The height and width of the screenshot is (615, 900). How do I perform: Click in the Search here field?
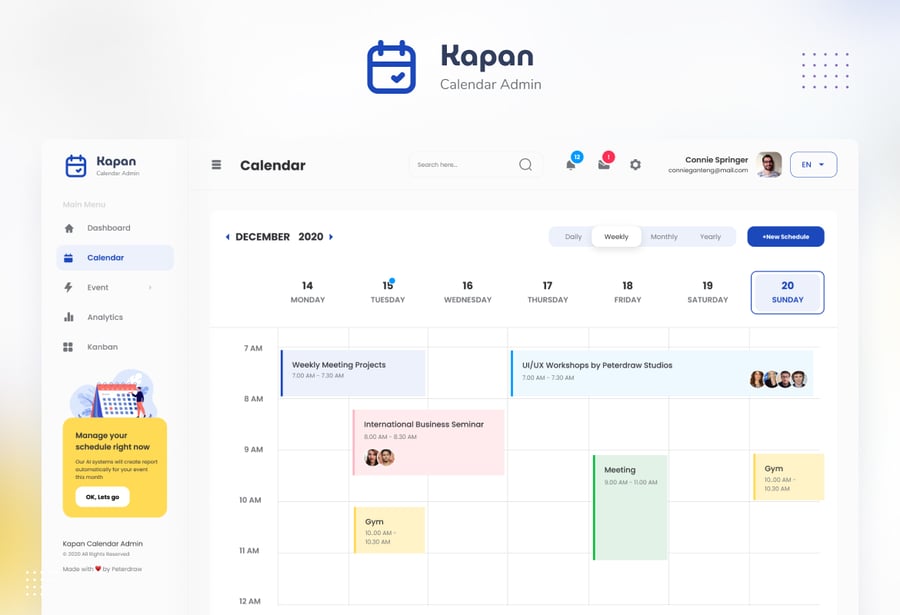tap(462, 165)
